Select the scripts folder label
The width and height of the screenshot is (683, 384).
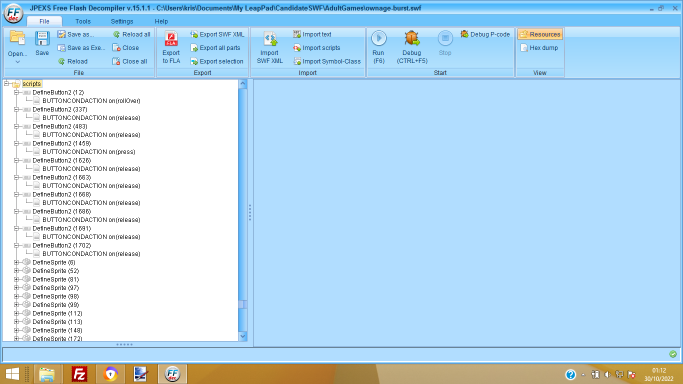[31, 84]
